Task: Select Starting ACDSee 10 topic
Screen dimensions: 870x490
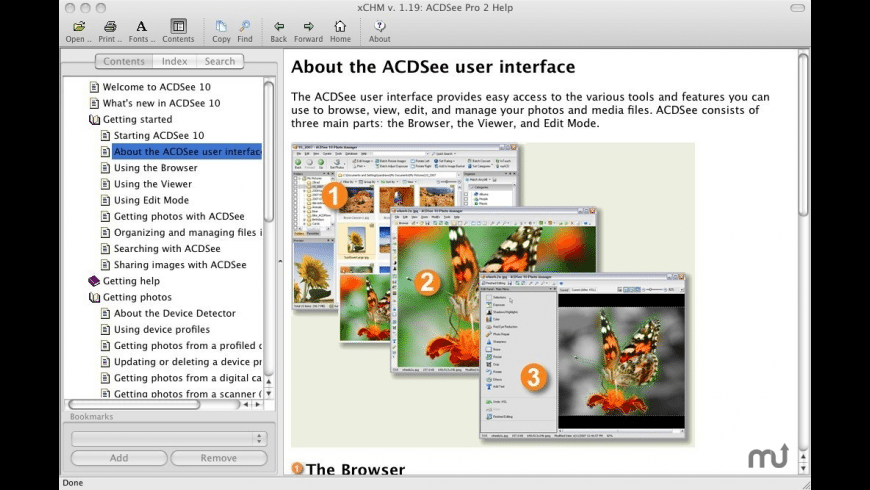Action: coord(159,135)
